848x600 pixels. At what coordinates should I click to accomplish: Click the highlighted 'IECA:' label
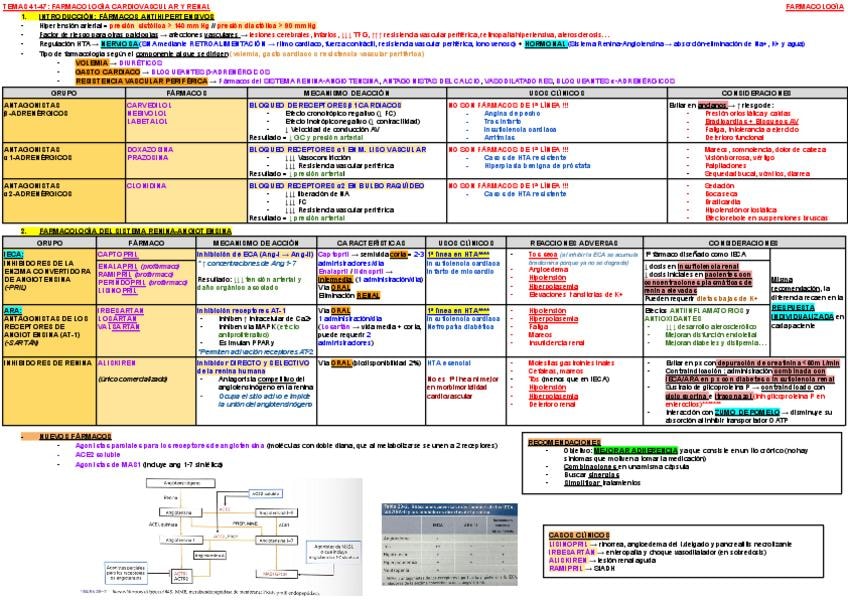tap(13, 254)
